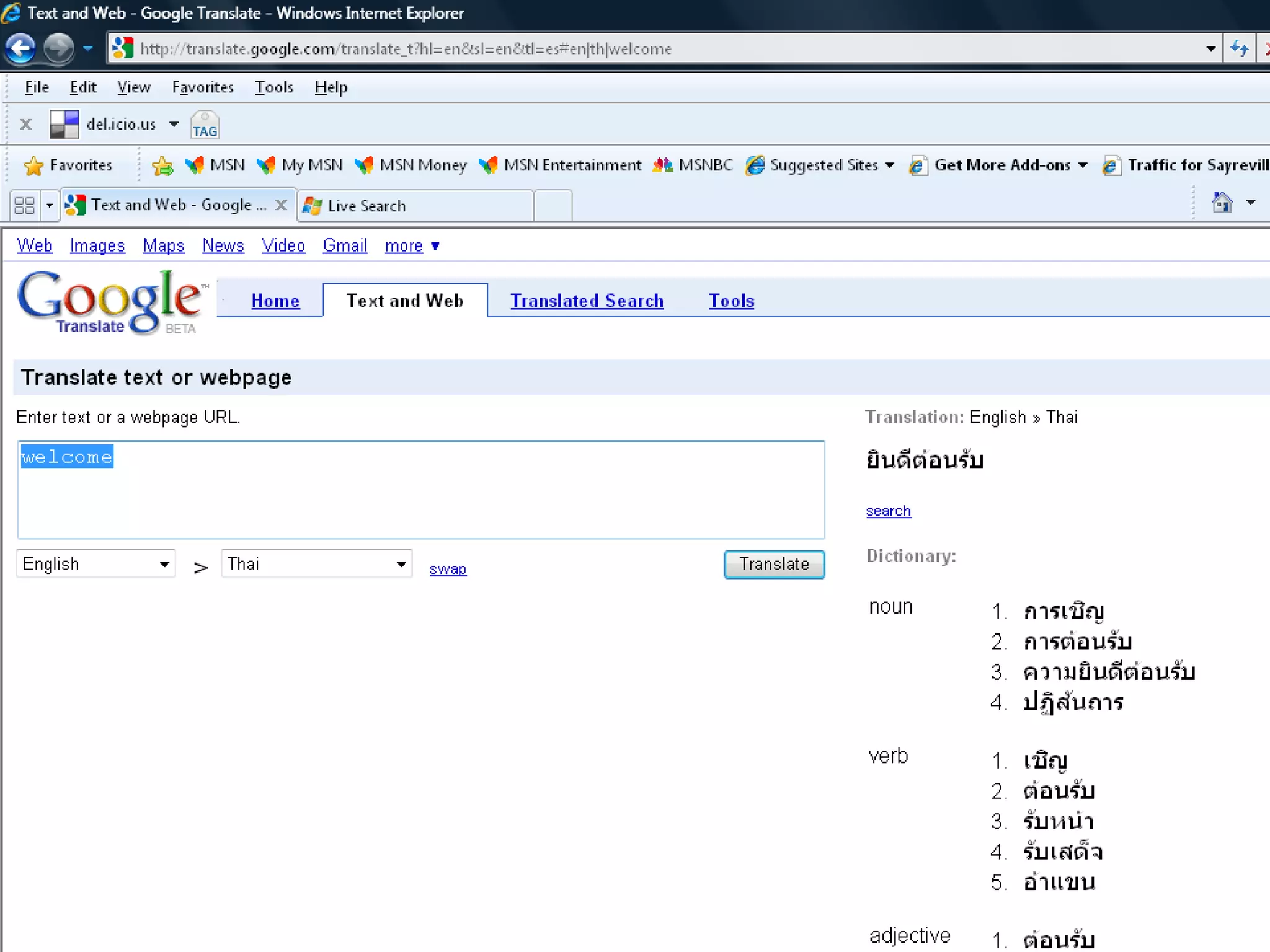This screenshot has width=1270, height=952.
Task: Click the Home house icon
Action: click(x=1222, y=203)
